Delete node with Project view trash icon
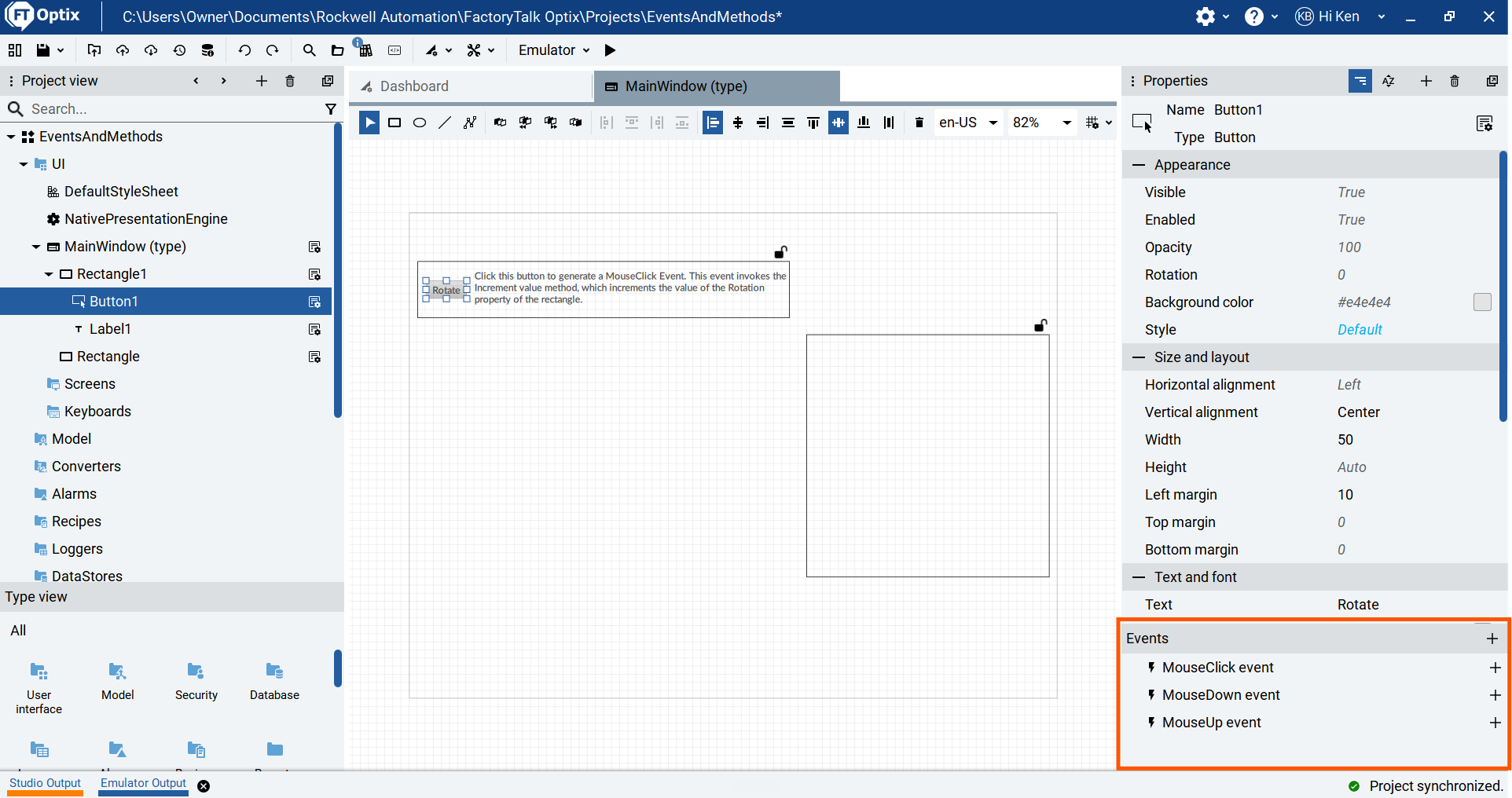The height and width of the screenshot is (798, 1512). 290,81
